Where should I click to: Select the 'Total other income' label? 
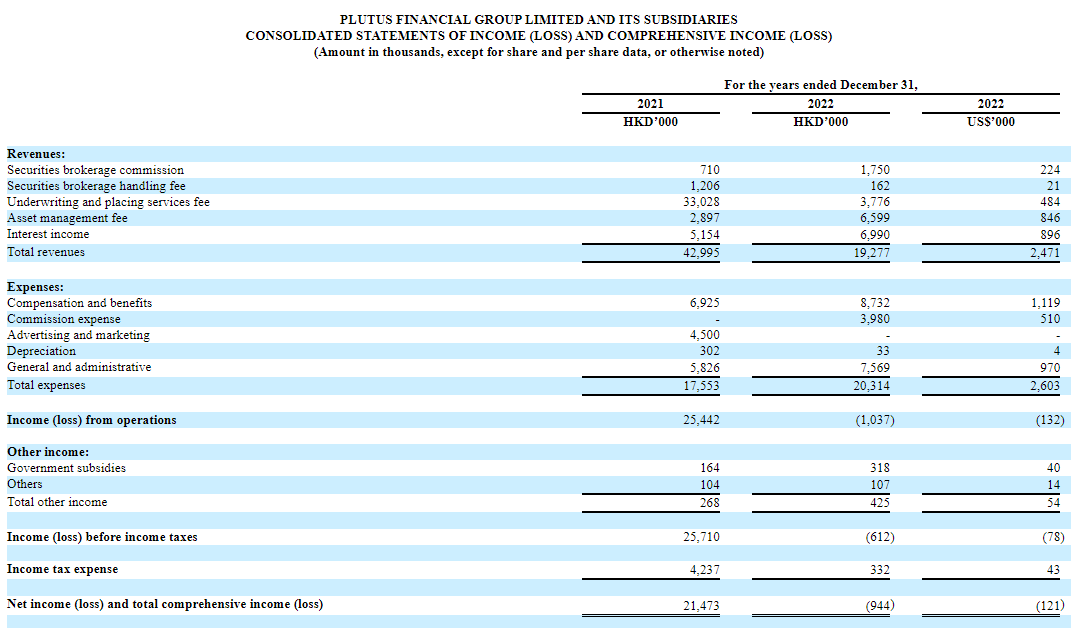(57, 502)
